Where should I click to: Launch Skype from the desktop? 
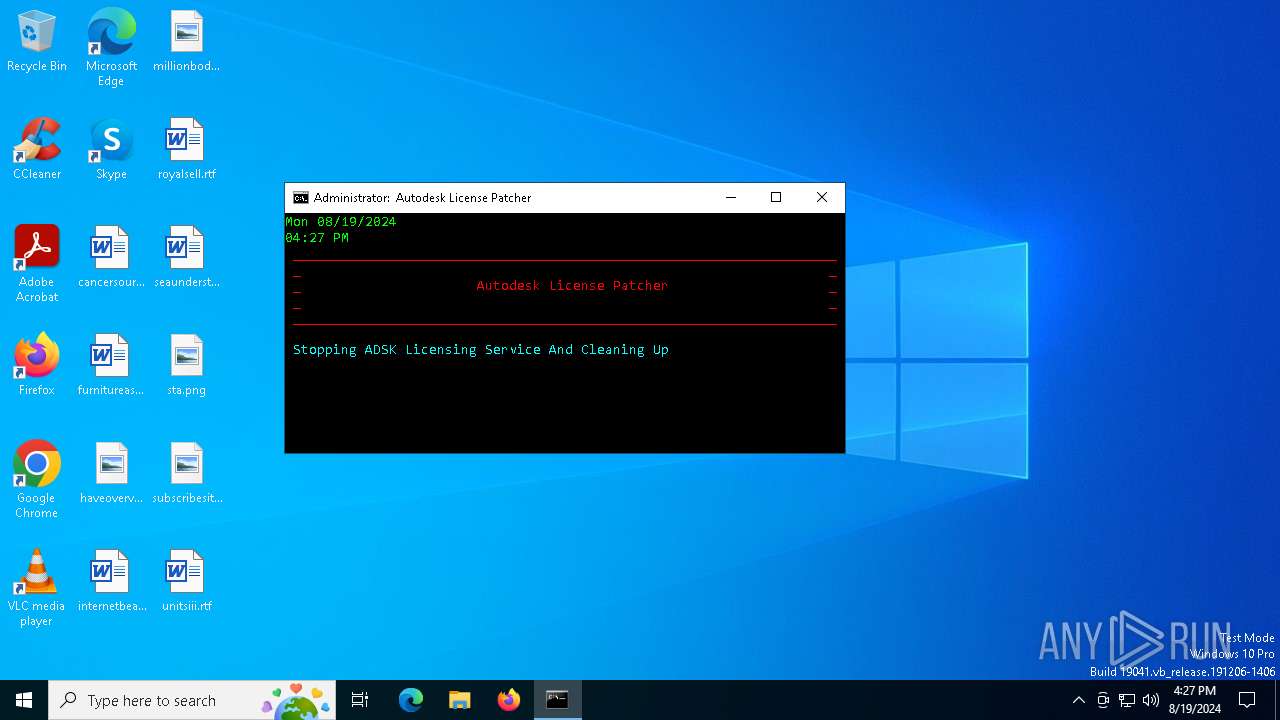tap(111, 149)
